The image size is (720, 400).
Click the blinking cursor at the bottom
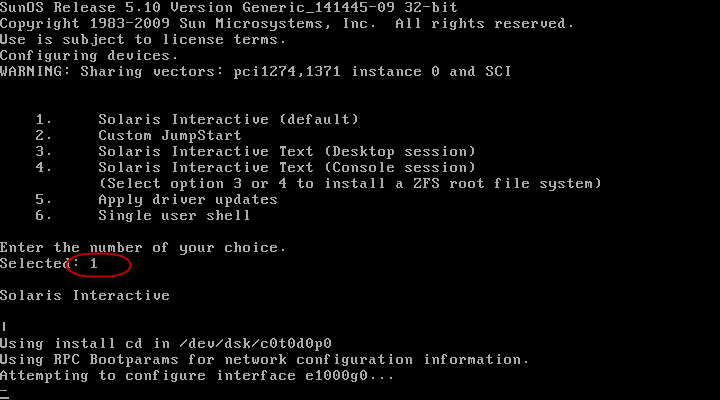point(4,393)
